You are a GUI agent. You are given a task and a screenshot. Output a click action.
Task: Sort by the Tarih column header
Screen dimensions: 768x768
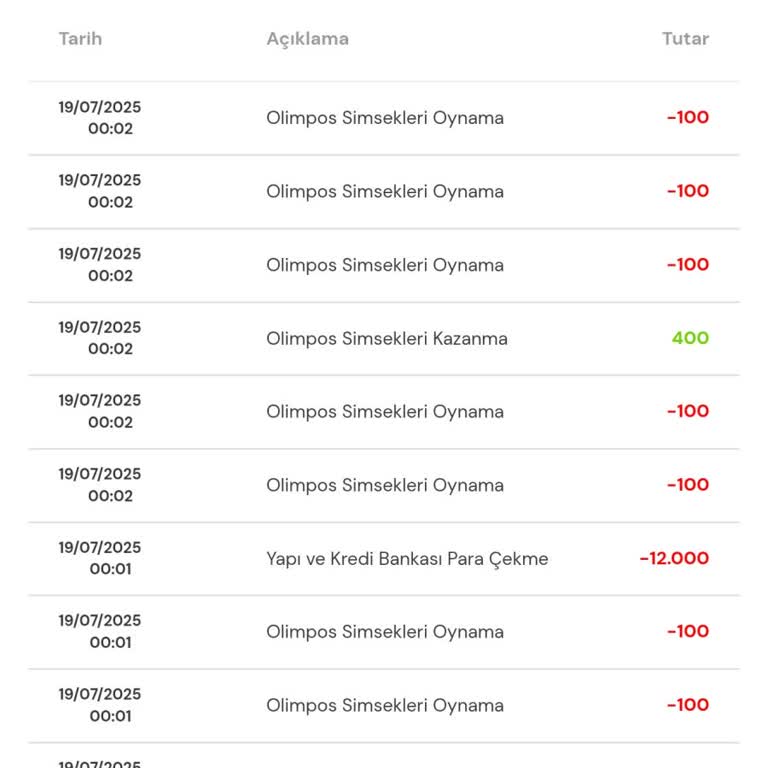coord(80,39)
